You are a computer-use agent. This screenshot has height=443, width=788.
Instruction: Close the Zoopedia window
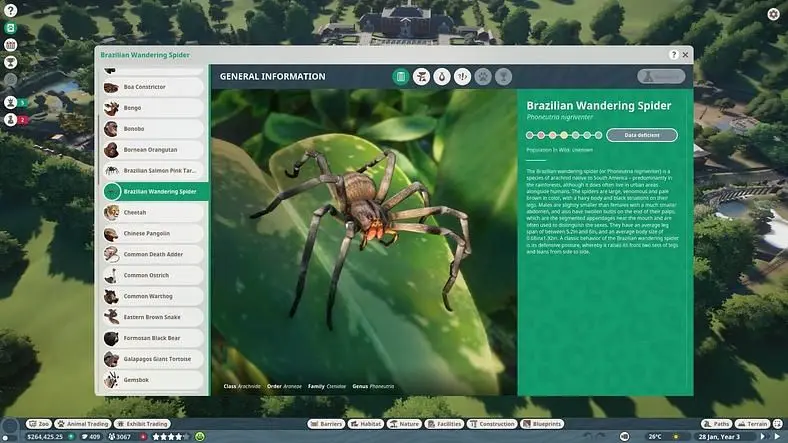tap(685, 55)
